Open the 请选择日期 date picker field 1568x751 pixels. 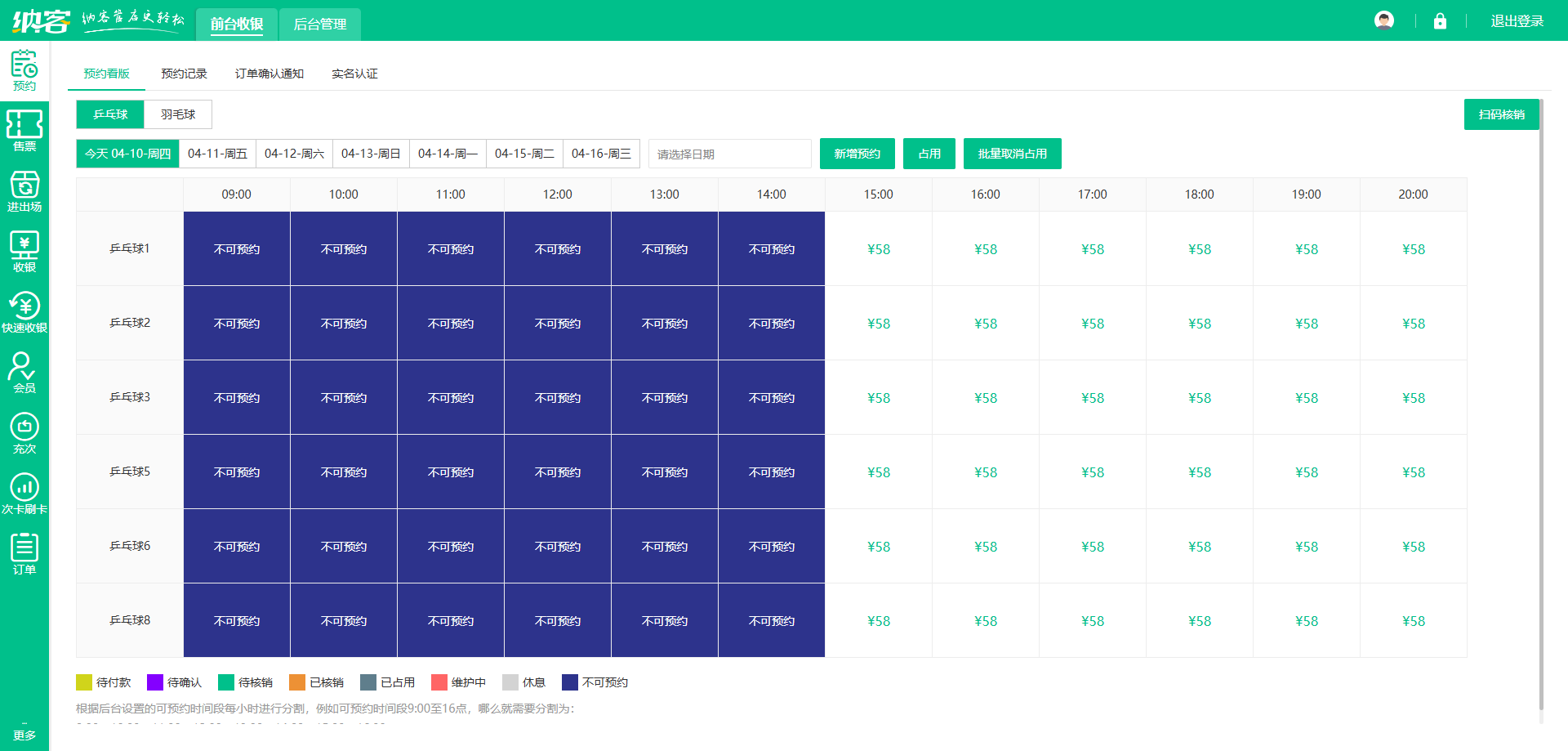click(x=730, y=154)
